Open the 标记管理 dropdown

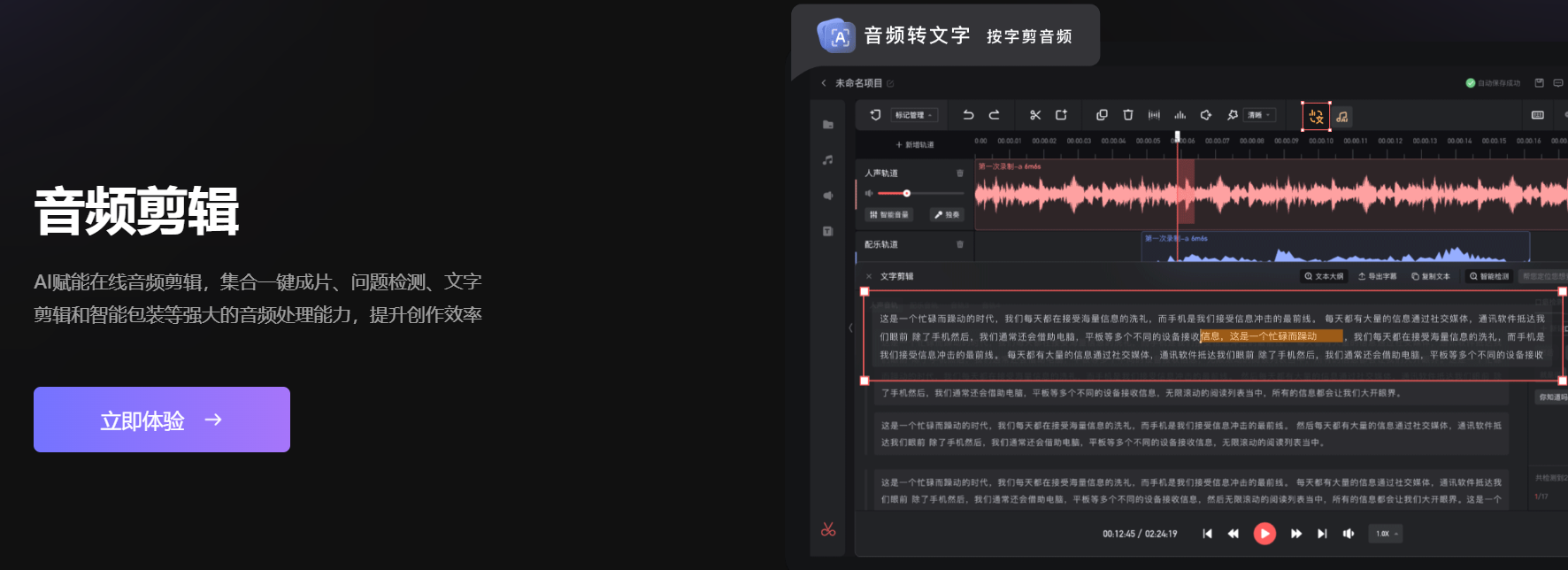click(913, 115)
